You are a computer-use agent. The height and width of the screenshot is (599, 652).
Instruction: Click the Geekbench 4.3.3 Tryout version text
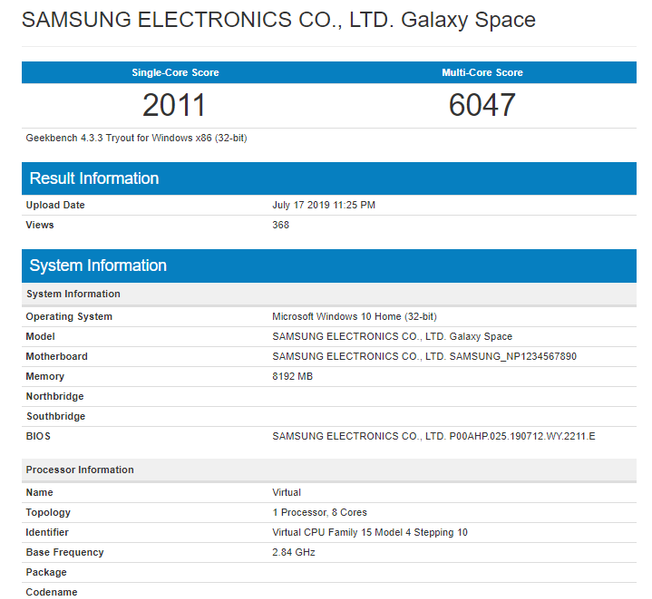click(x=136, y=138)
